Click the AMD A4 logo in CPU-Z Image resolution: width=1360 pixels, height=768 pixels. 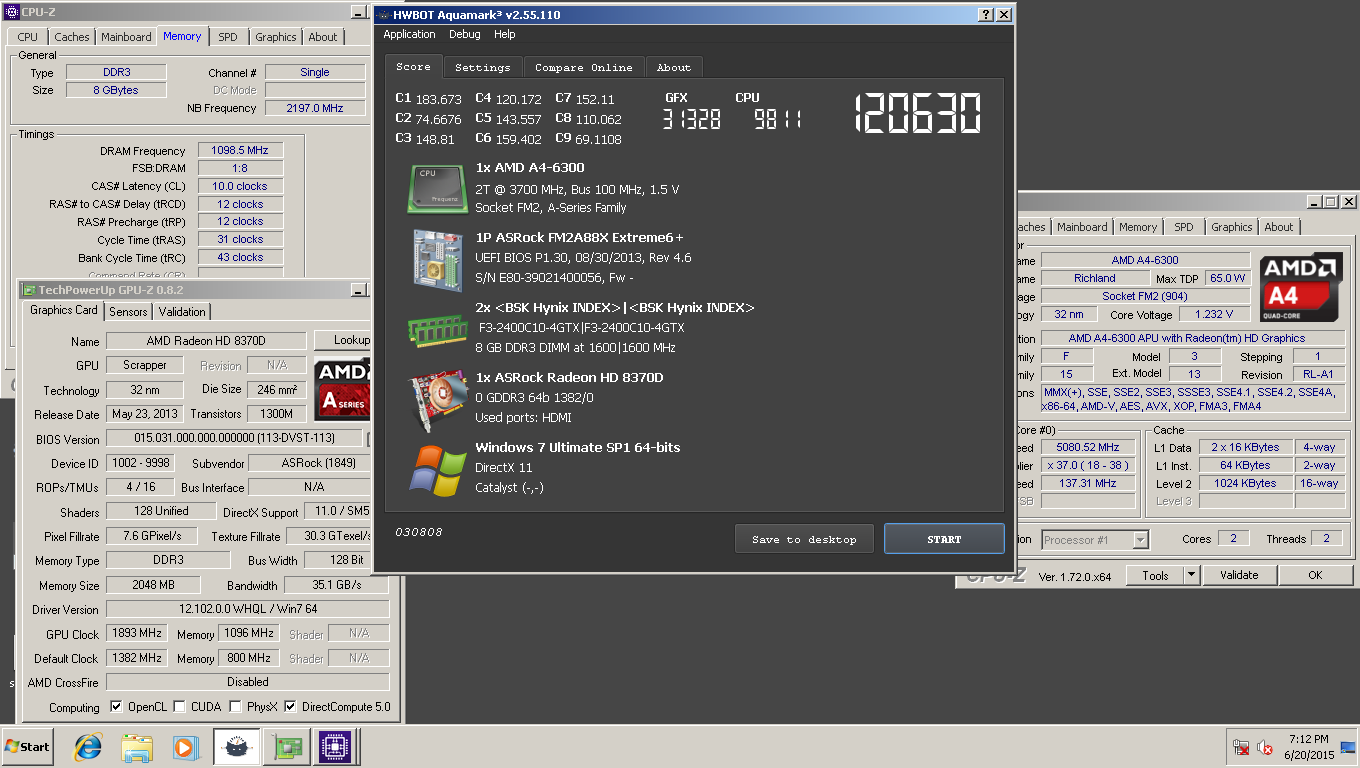click(x=1301, y=285)
